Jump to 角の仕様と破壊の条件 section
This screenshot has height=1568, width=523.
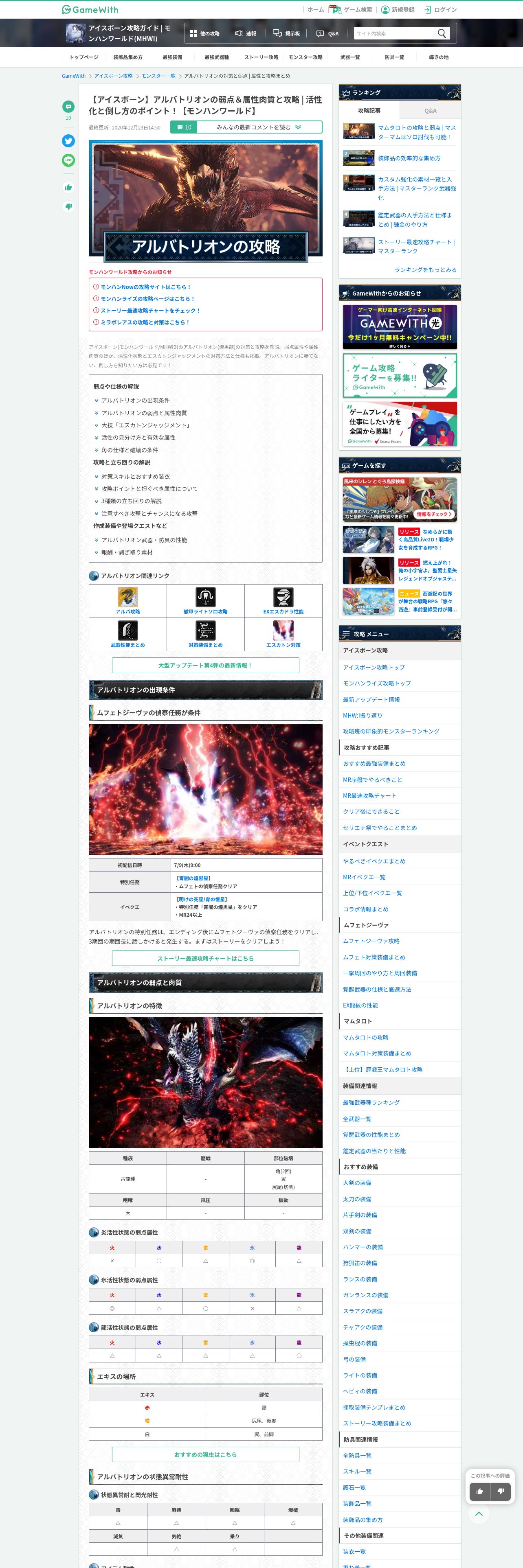click(x=130, y=450)
